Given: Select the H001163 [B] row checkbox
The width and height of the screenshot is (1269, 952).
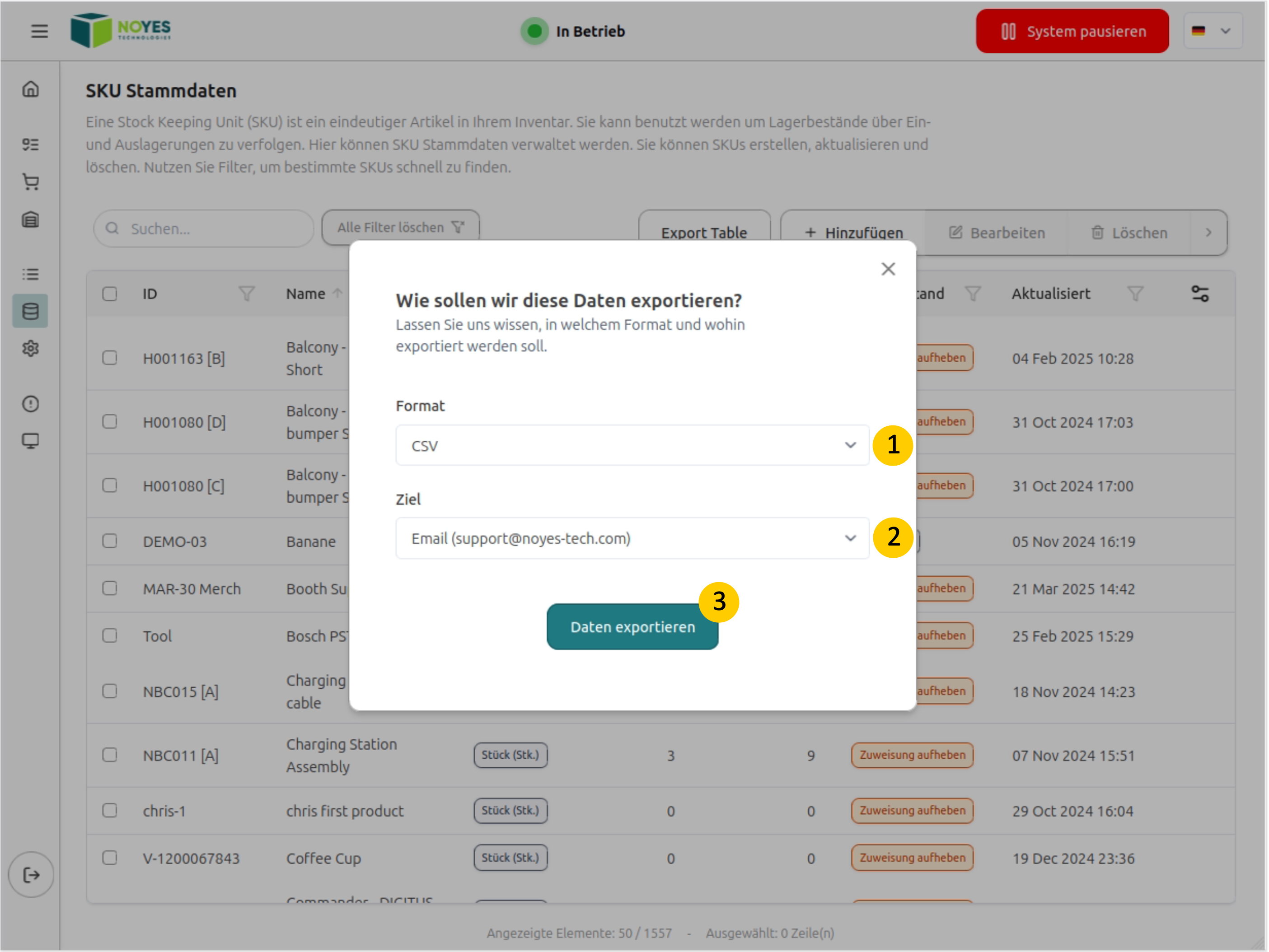Looking at the screenshot, I should point(110,358).
